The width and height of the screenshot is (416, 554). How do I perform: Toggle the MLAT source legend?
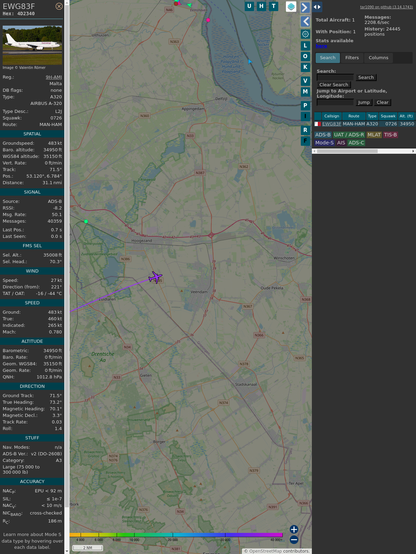pos(374,135)
